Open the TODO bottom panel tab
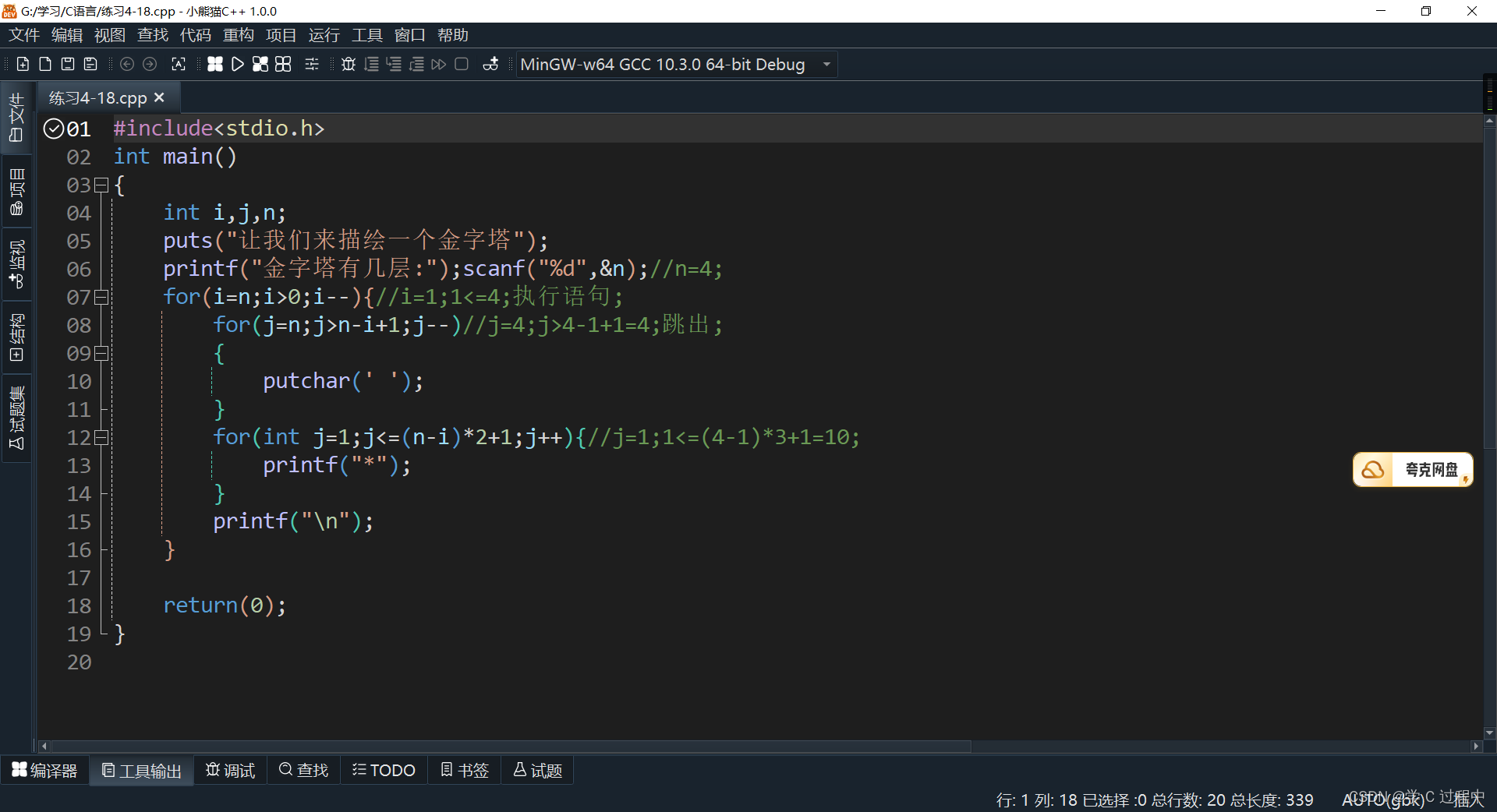This screenshot has height=812, width=1497. 384,770
